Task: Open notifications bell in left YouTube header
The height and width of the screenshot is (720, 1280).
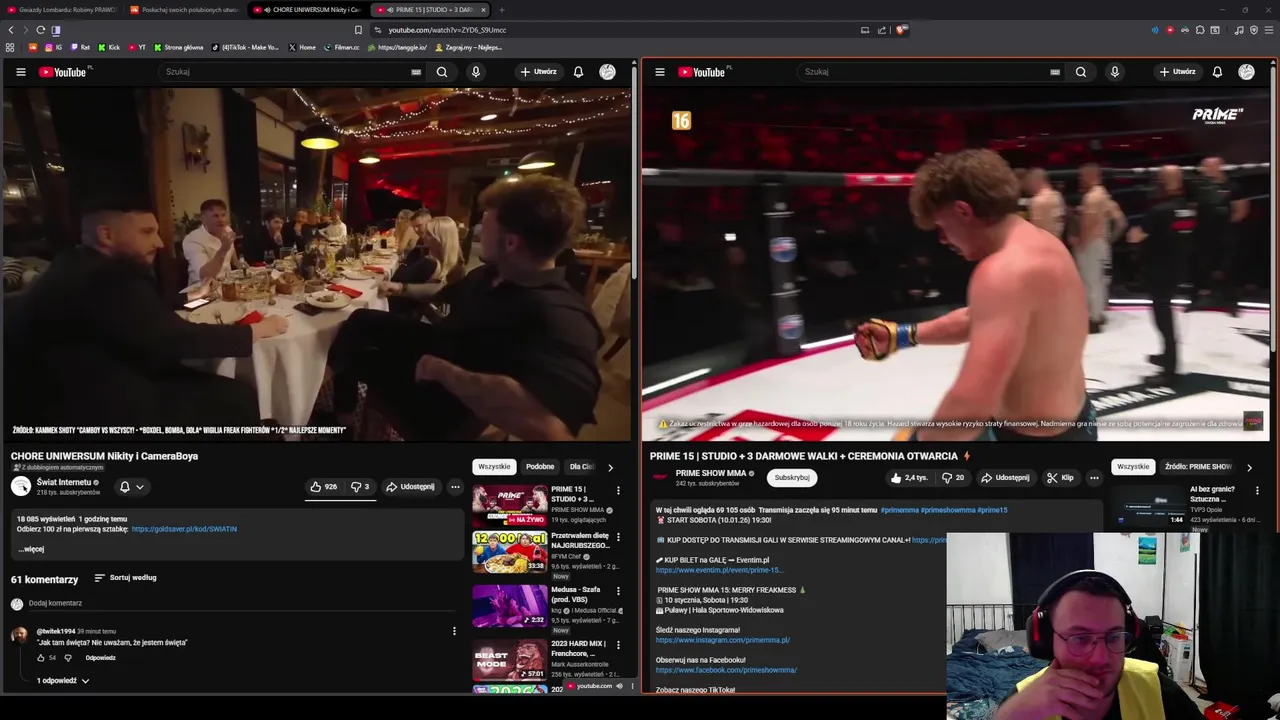Action: point(578,72)
